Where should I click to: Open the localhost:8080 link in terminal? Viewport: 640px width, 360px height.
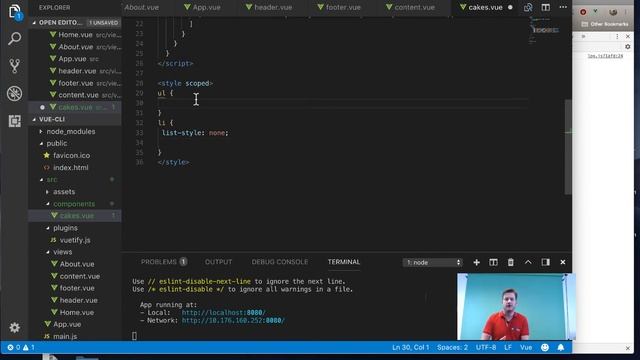224,313
